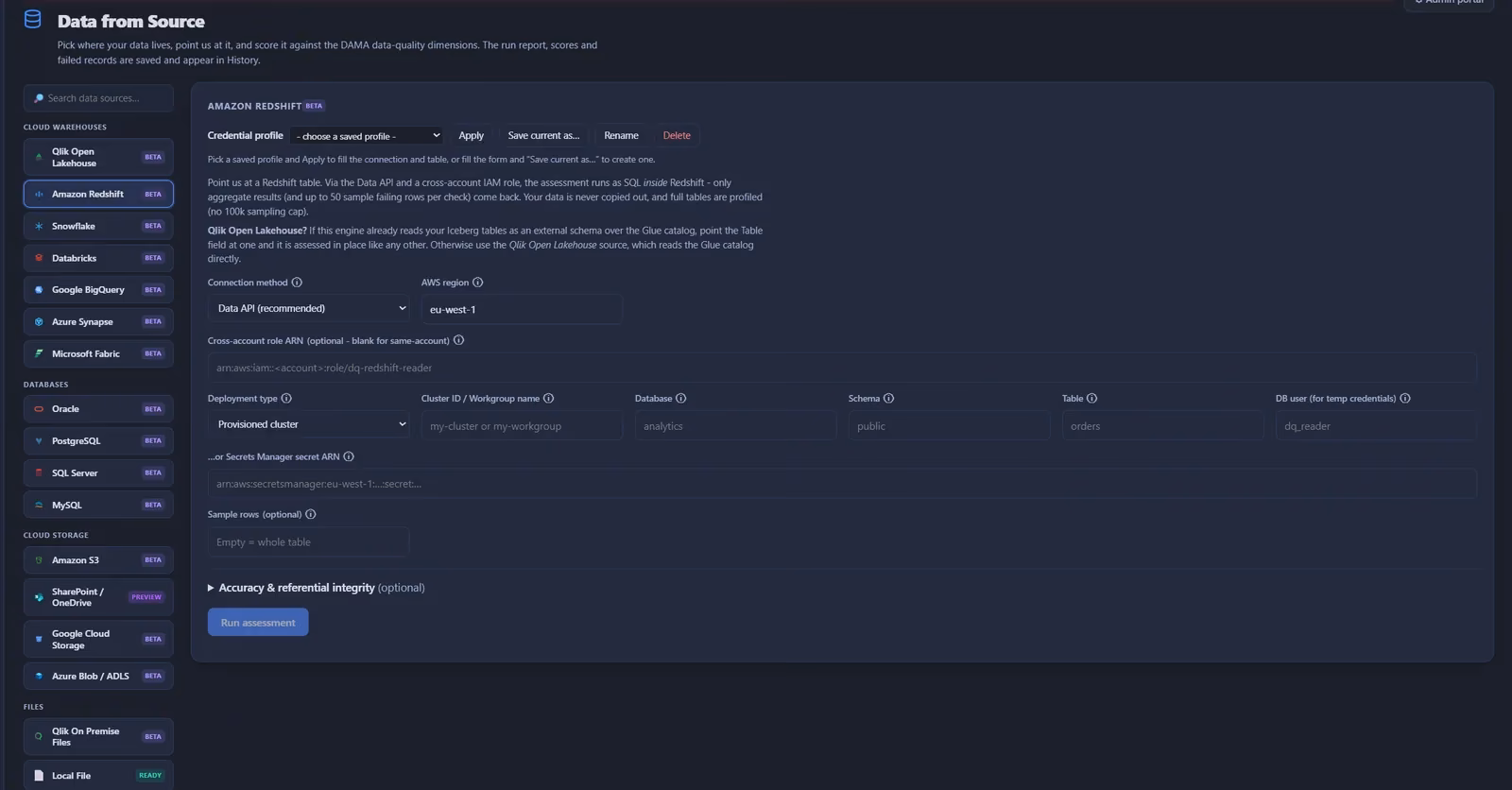This screenshot has width=1512, height=790.
Task: Click the Oracle source icon
Action: pos(39,409)
